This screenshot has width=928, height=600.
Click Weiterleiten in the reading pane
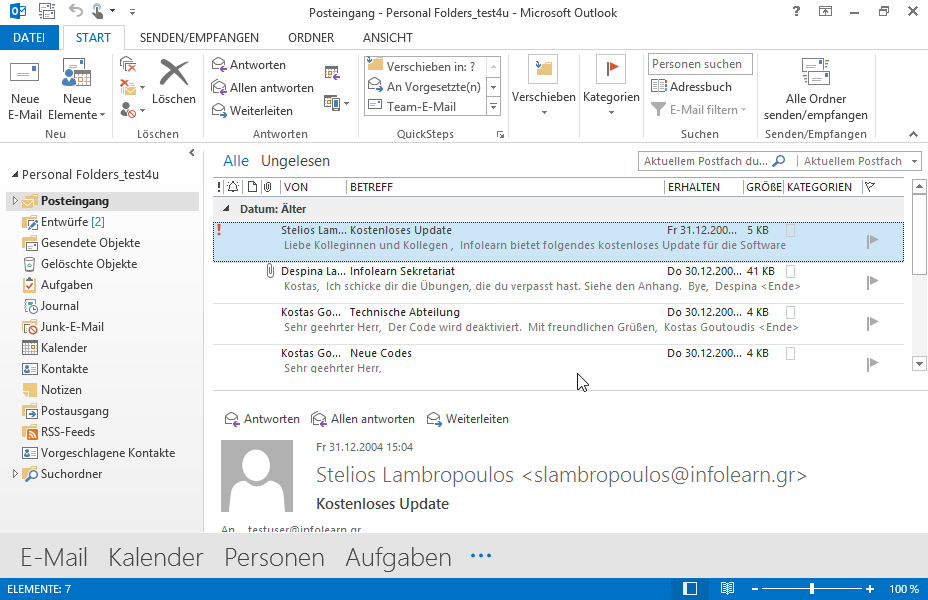468,419
